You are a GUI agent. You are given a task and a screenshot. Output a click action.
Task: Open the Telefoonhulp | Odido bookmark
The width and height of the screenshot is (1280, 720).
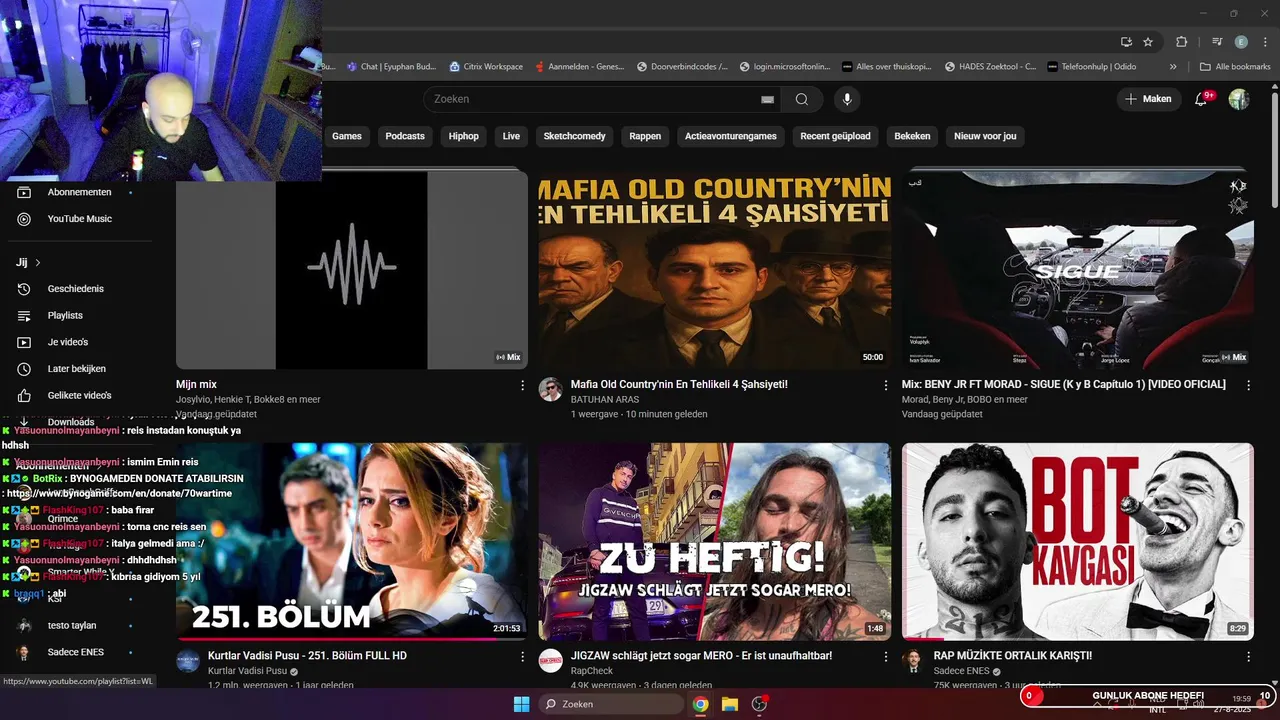1091,67
